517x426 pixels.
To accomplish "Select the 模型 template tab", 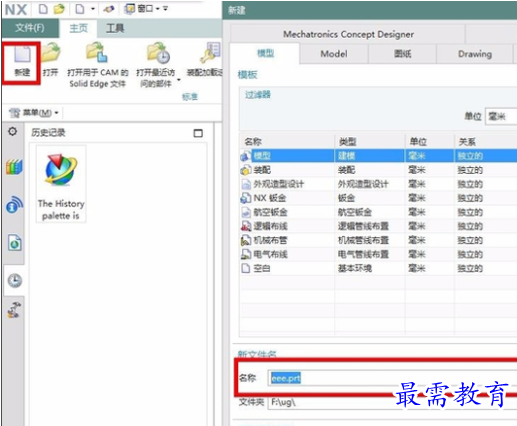I will coord(265,53).
